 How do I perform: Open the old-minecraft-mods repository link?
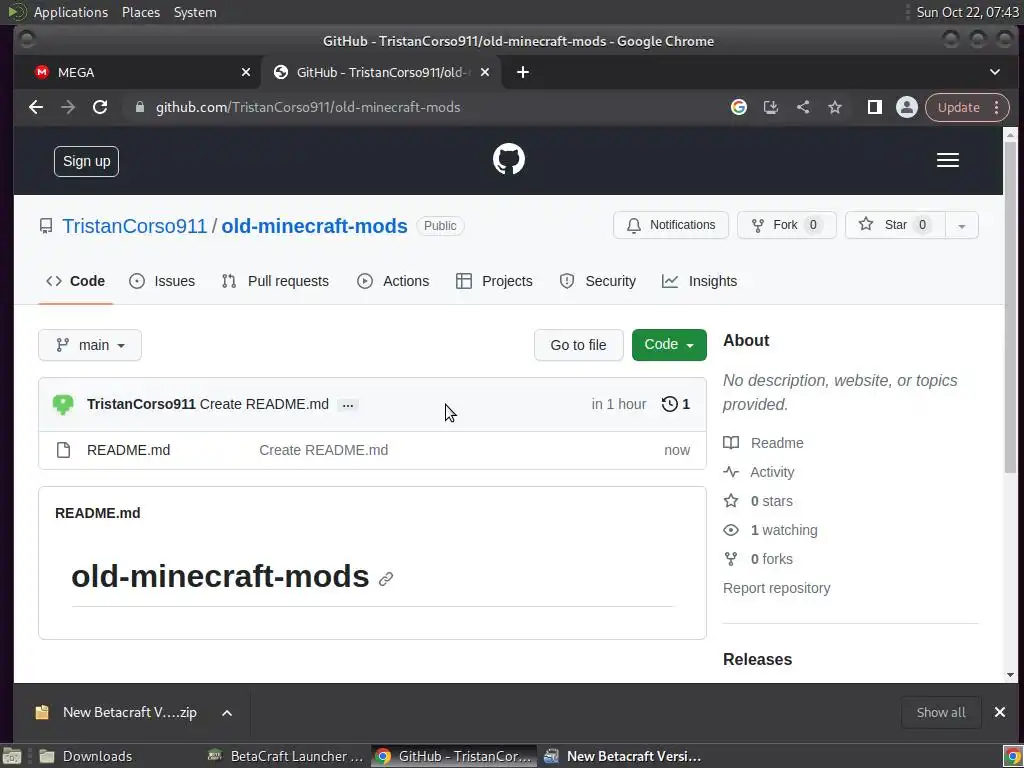[314, 226]
